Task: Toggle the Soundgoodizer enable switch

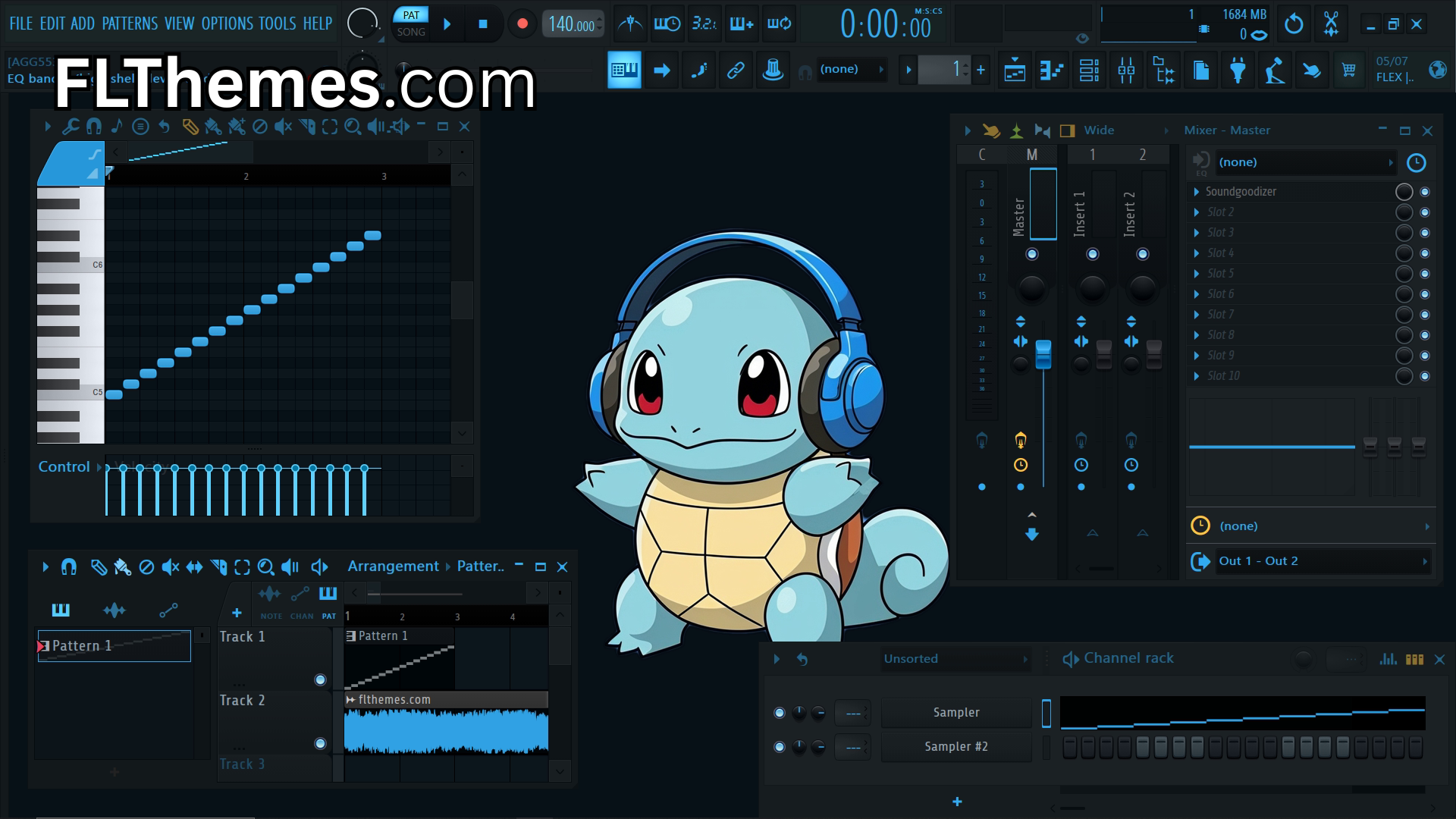Action: (x=1424, y=192)
